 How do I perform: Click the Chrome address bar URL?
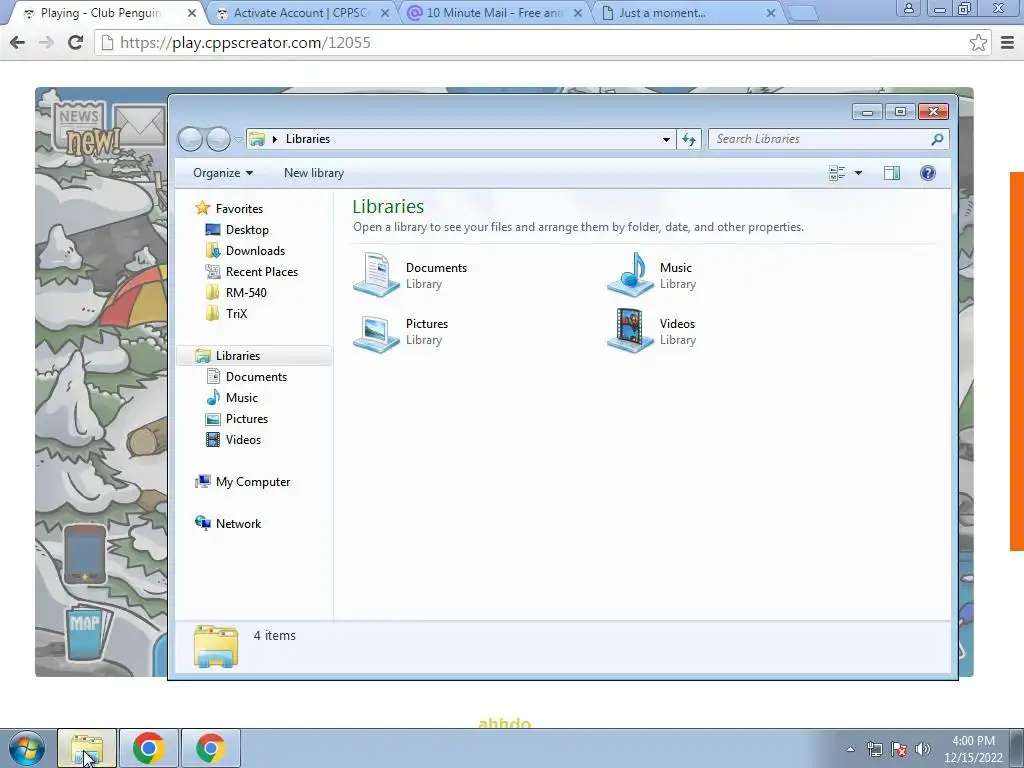(x=245, y=43)
